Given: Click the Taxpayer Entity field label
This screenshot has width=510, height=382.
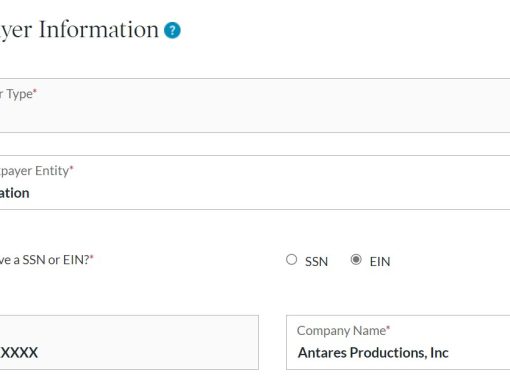Looking at the screenshot, I should point(34,171).
